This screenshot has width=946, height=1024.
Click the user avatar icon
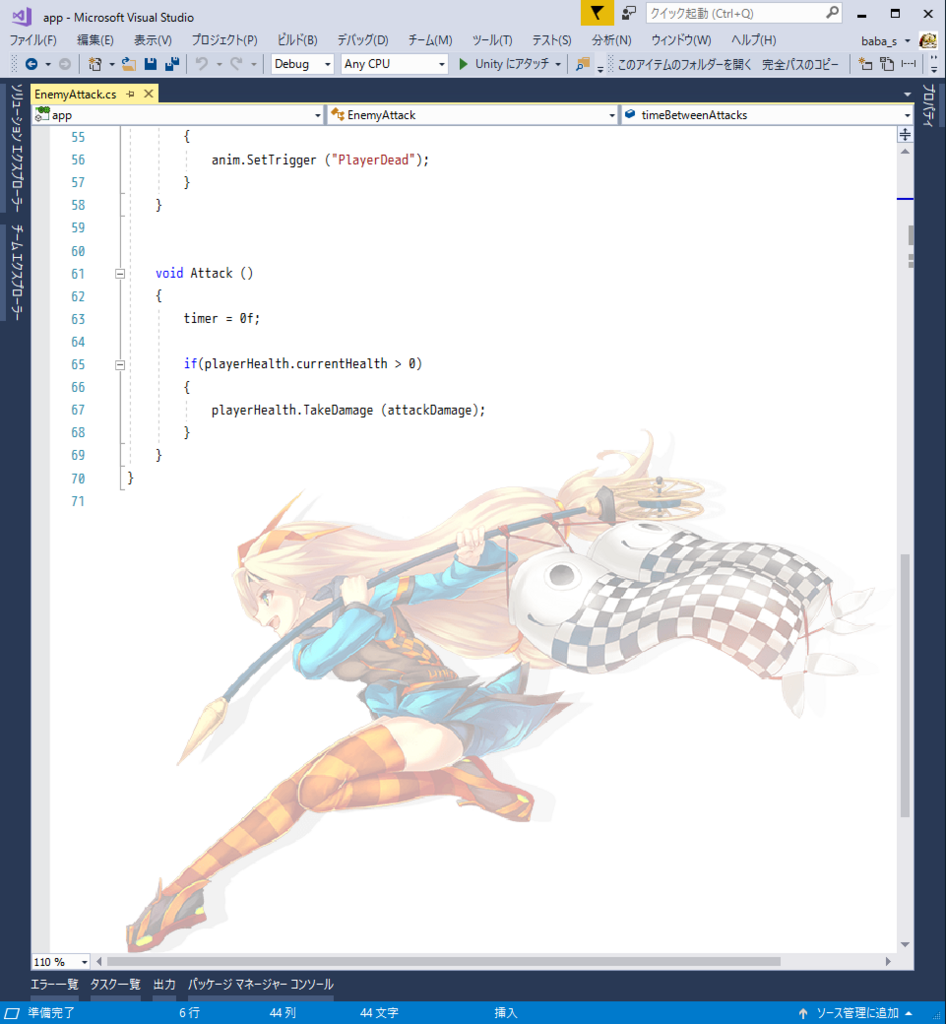(928, 40)
